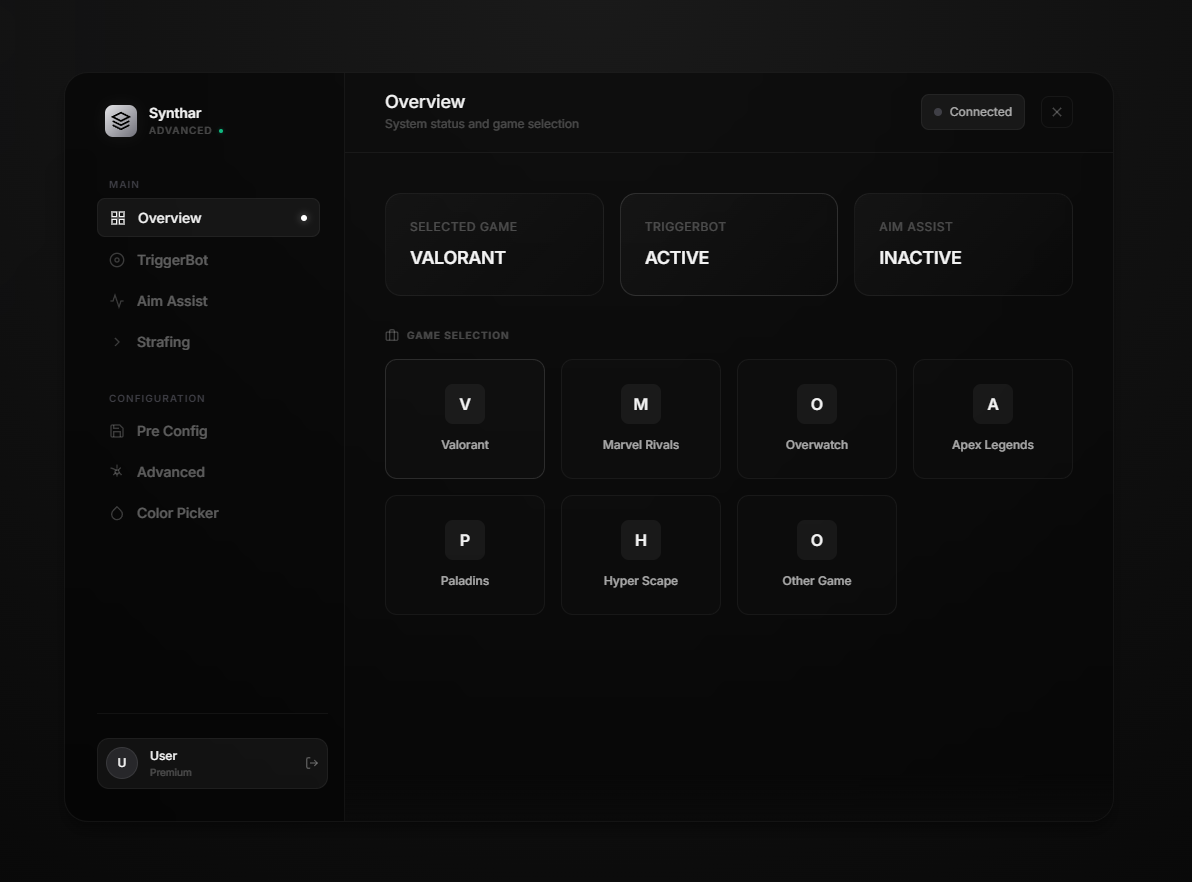Open the Aim Assist section

pyautogui.click(x=172, y=300)
